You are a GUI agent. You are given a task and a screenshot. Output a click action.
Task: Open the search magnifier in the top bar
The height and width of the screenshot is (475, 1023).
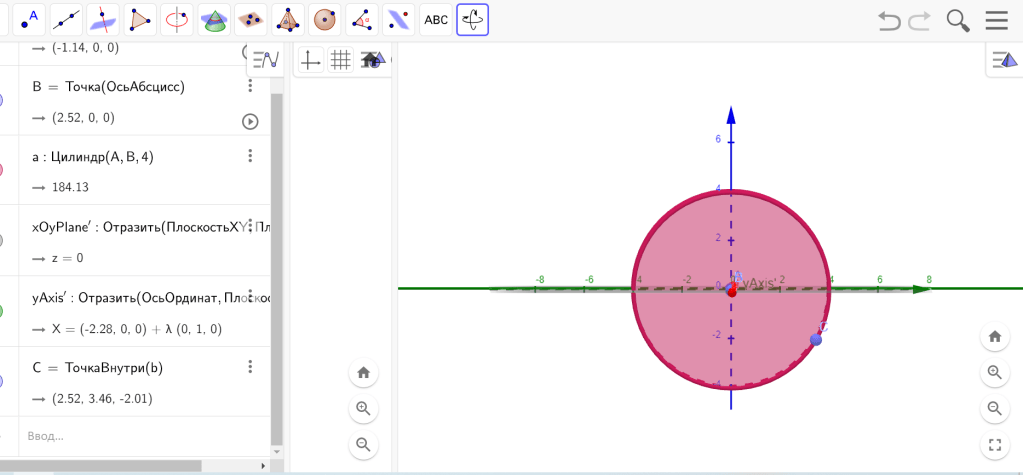(958, 20)
